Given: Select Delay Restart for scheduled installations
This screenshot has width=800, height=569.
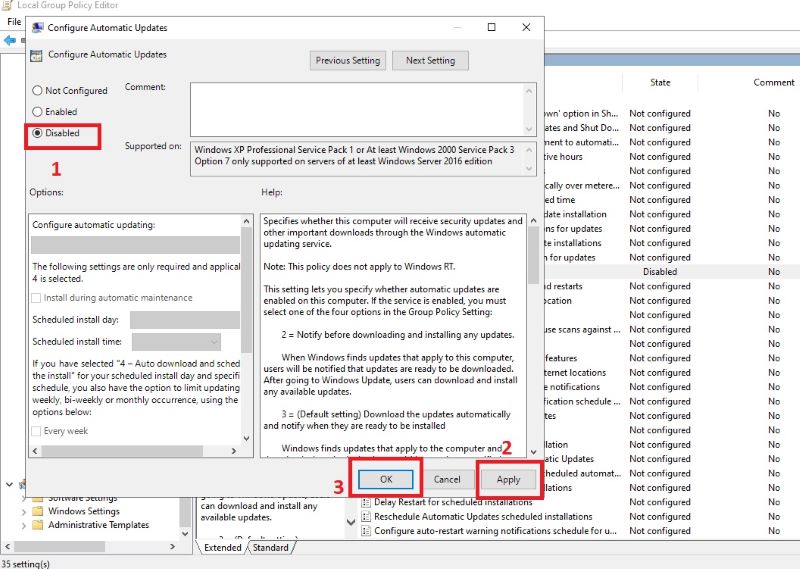Looking at the screenshot, I should coord(453,502).
